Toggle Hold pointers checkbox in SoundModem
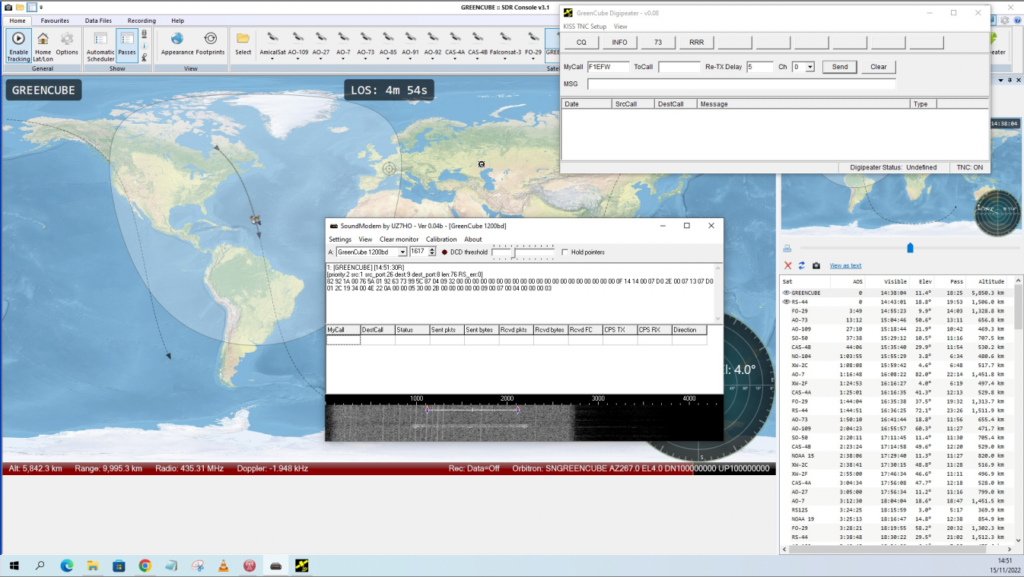 (x=565, y=252)
